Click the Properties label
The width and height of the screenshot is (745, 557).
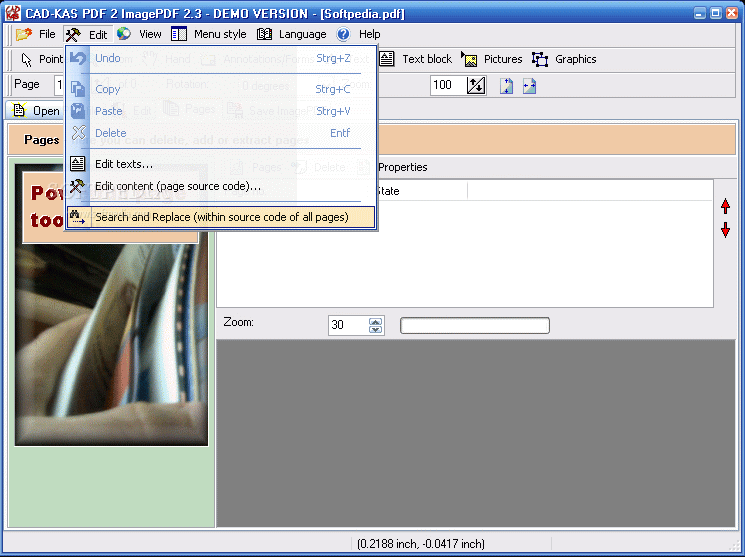403,167
